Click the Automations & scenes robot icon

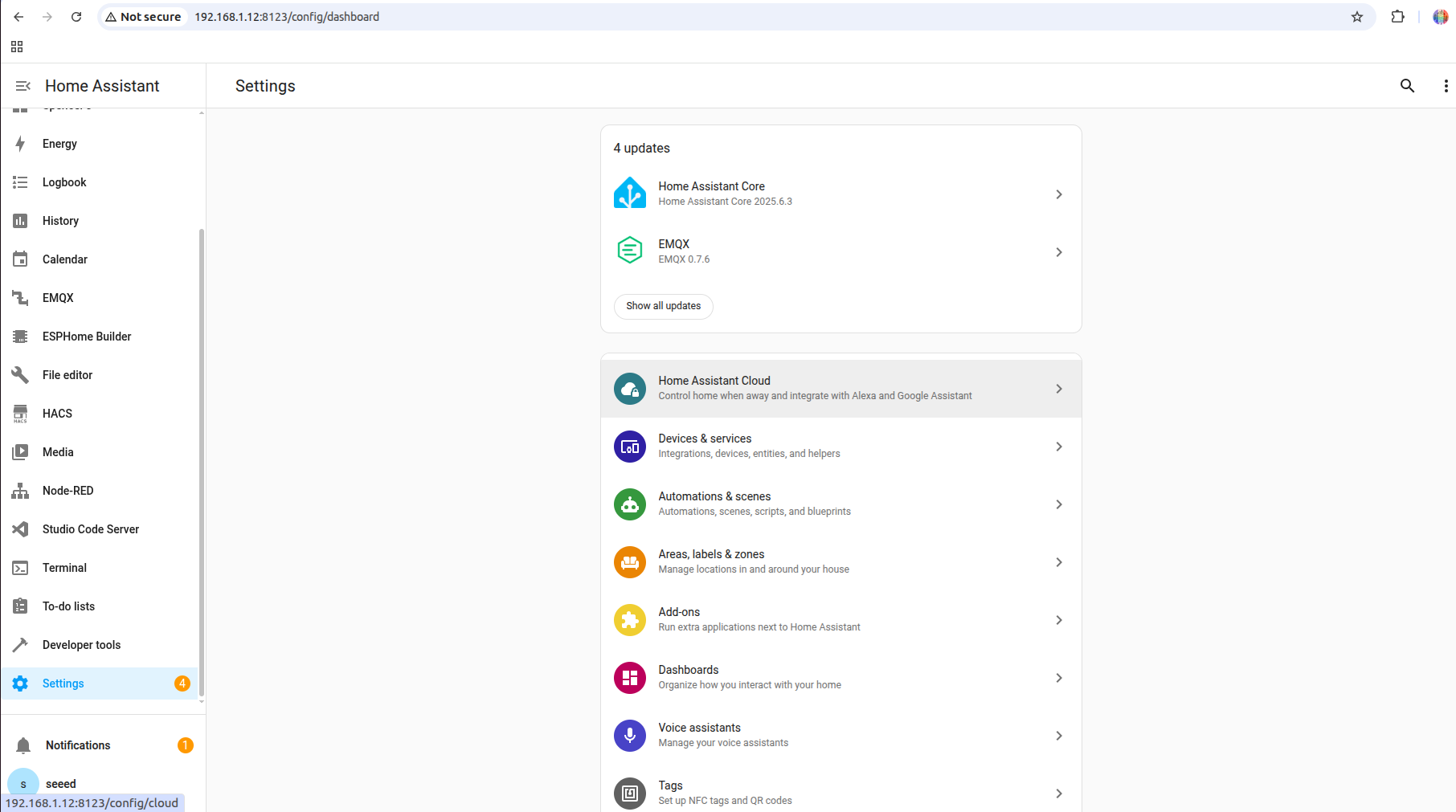[630, 504]
